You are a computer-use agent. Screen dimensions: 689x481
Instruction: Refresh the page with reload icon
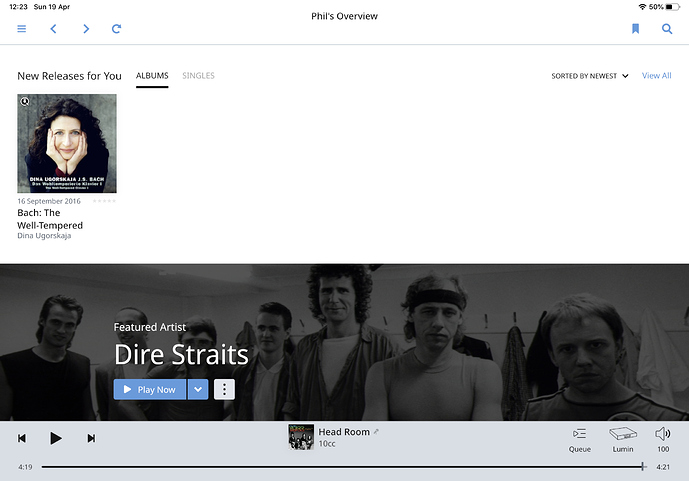click(x=116, y=29)
